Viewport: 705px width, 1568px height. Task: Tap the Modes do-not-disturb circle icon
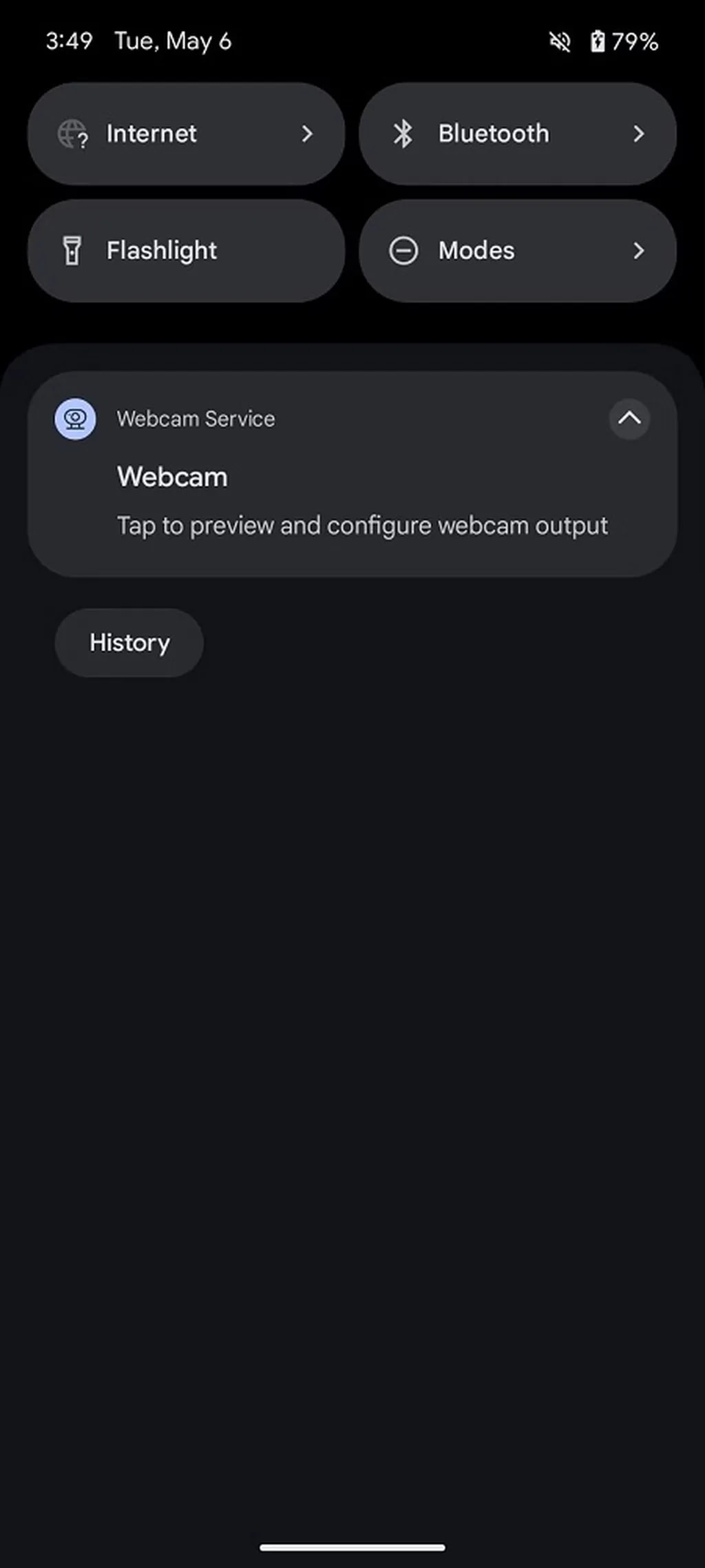tap(403, 251)
